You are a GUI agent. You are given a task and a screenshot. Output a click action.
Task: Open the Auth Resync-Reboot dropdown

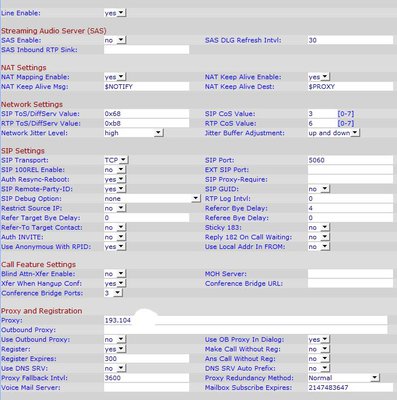point(115,179)
